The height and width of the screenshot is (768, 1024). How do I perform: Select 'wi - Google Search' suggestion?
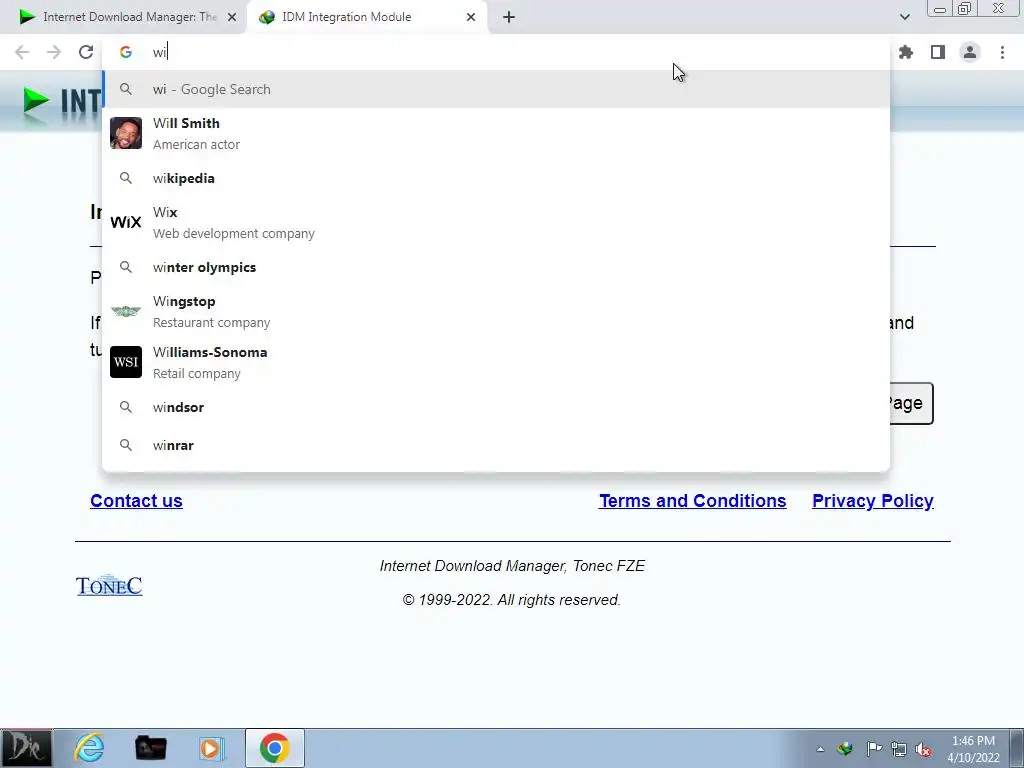tap(496, 89)
